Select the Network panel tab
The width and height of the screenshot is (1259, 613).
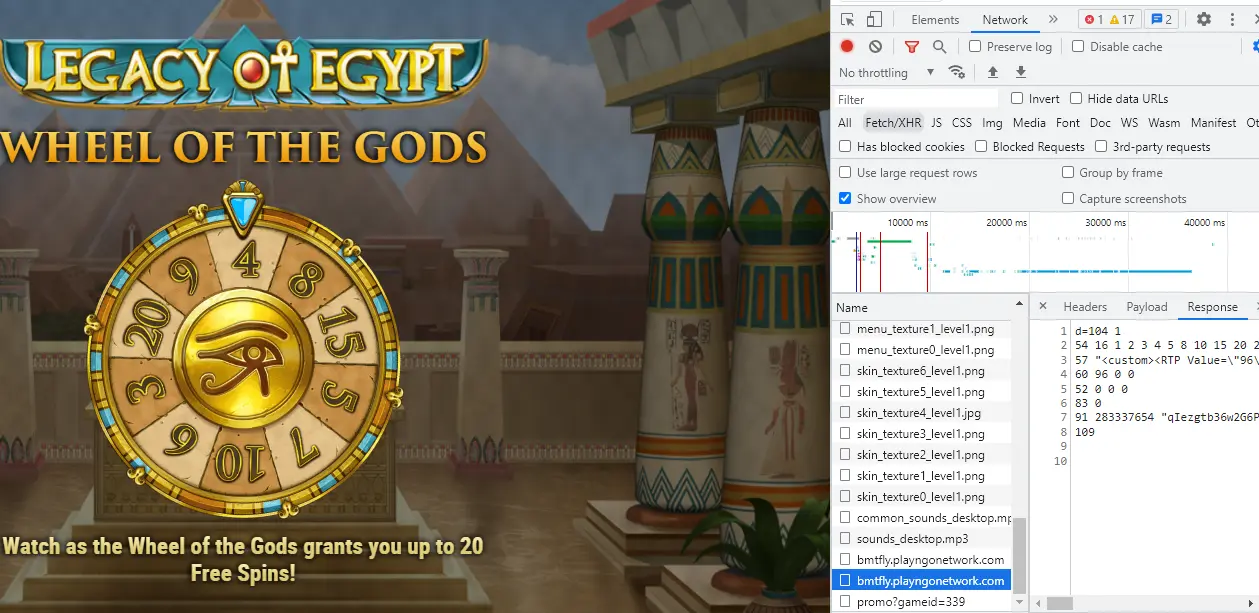[1005, 20]
